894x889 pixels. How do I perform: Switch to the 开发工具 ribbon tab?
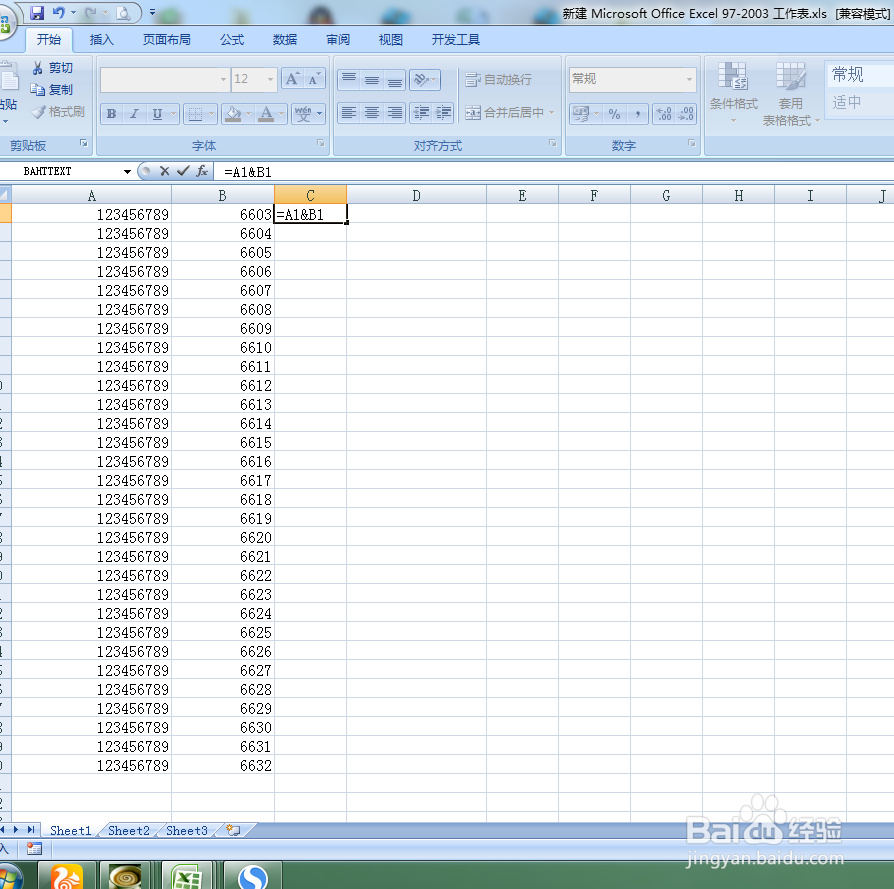(456, 39)
